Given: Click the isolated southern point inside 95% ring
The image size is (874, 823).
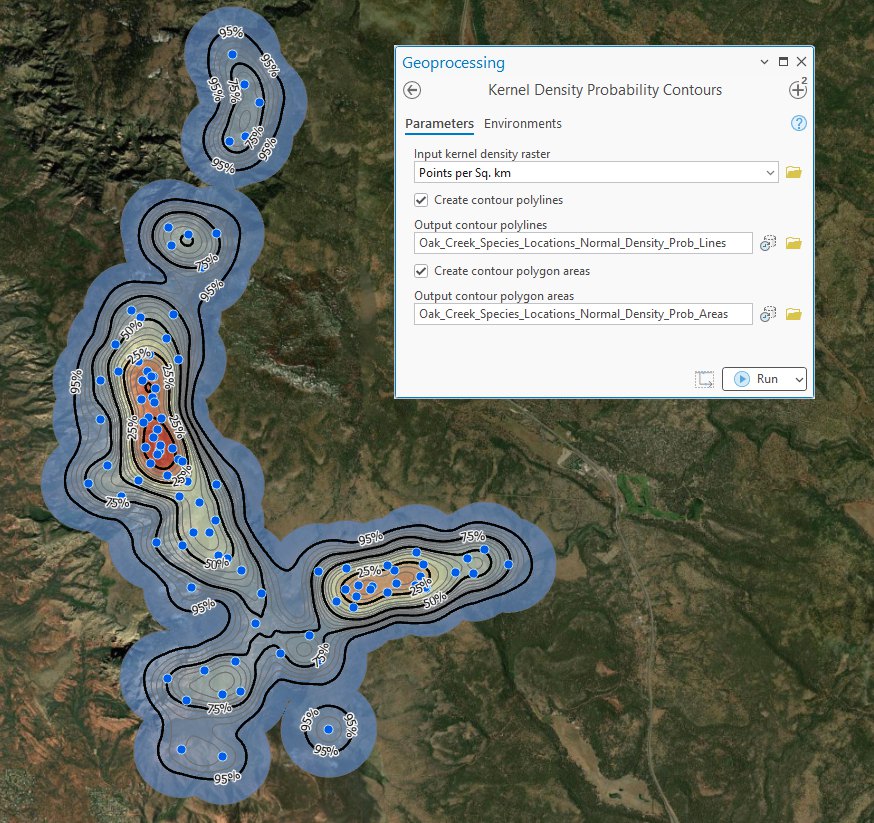Looking at the screenshot, I should [328, 729].
